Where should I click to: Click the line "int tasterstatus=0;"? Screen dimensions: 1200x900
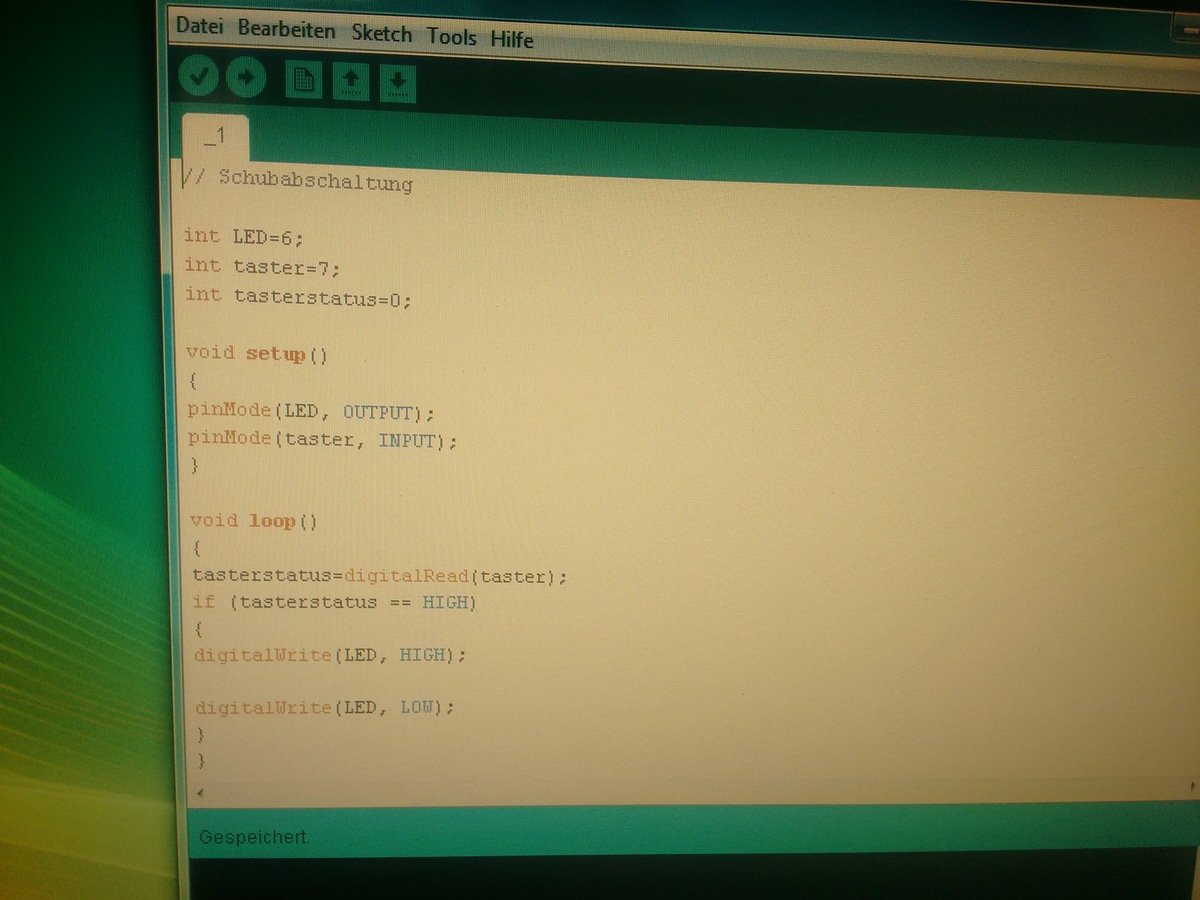click(298, 297)
